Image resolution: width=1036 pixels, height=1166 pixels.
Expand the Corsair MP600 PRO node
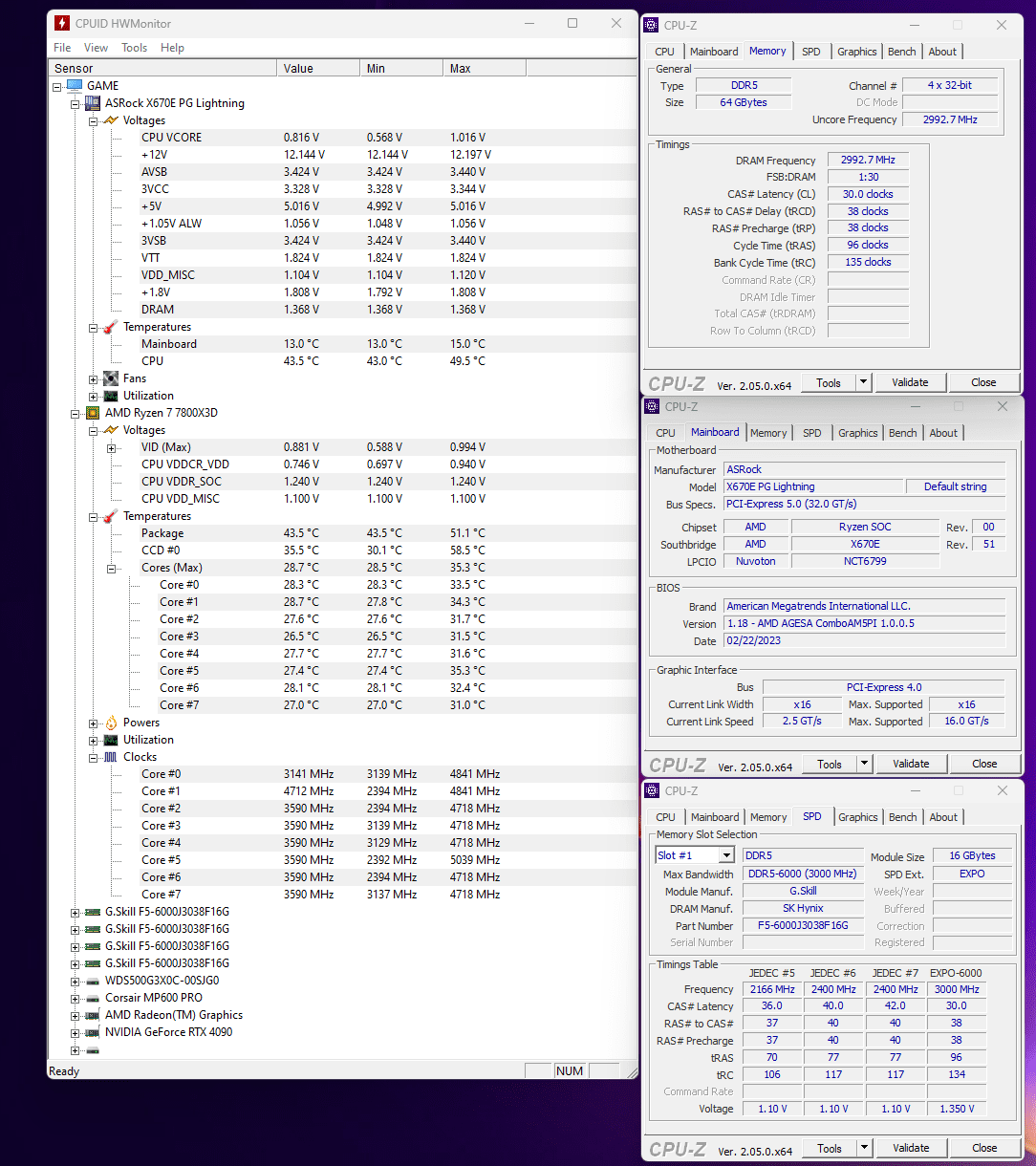click(76, 998)
